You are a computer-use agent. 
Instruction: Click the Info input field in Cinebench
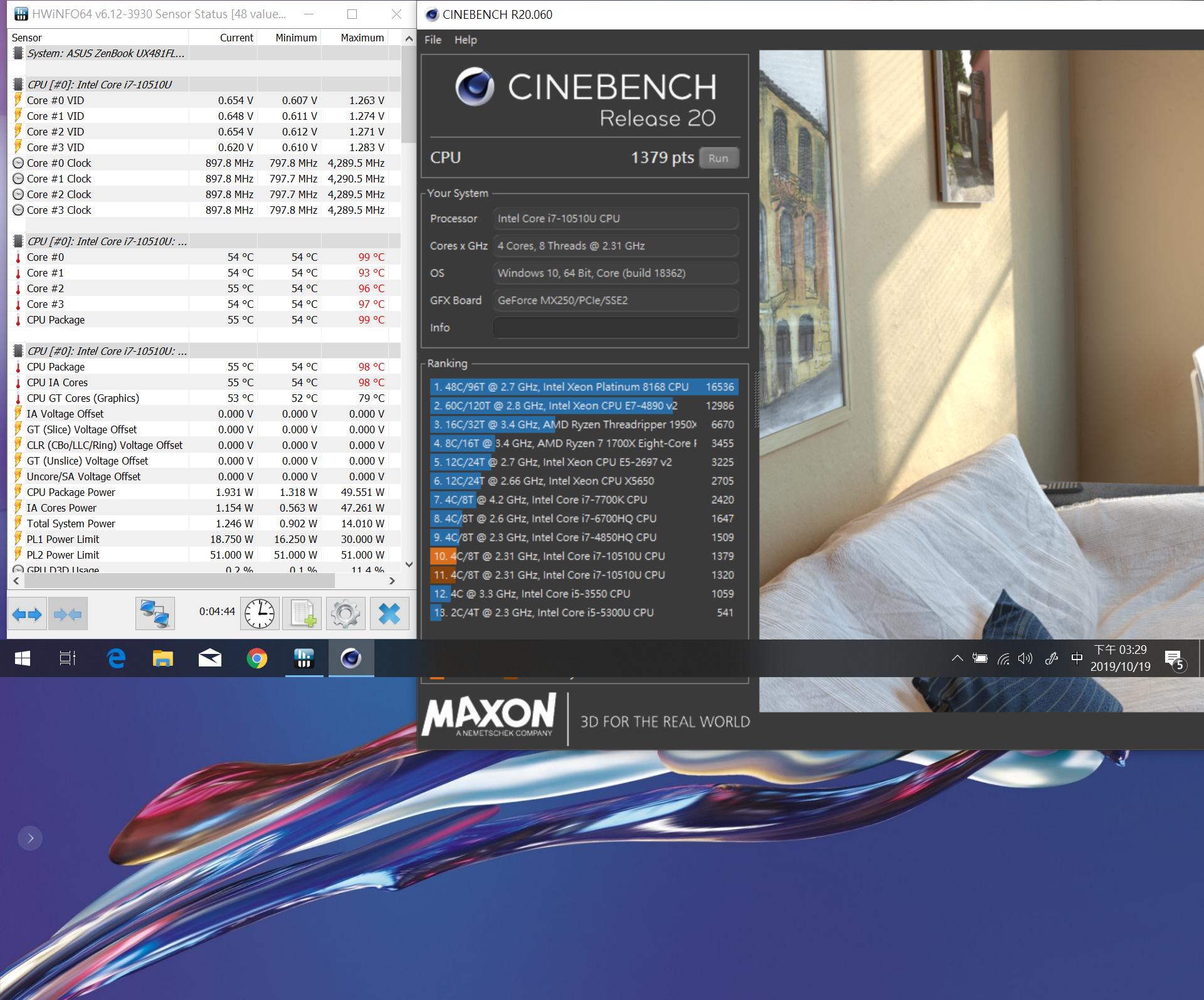point(615,327)
